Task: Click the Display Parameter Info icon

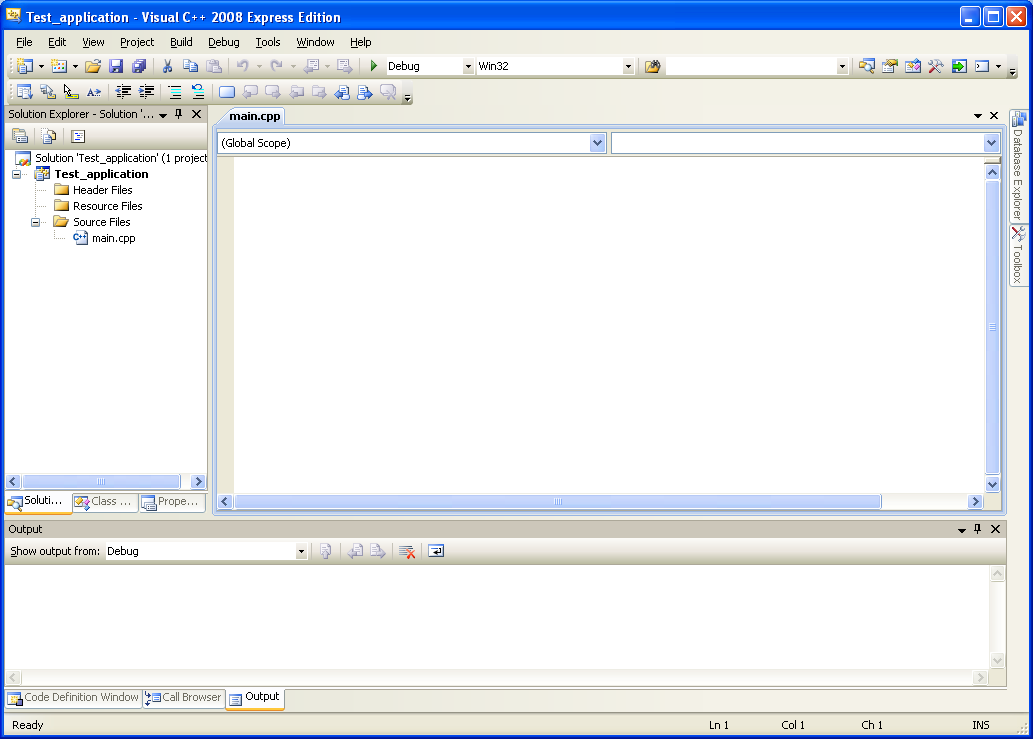Action: point(47,92)
